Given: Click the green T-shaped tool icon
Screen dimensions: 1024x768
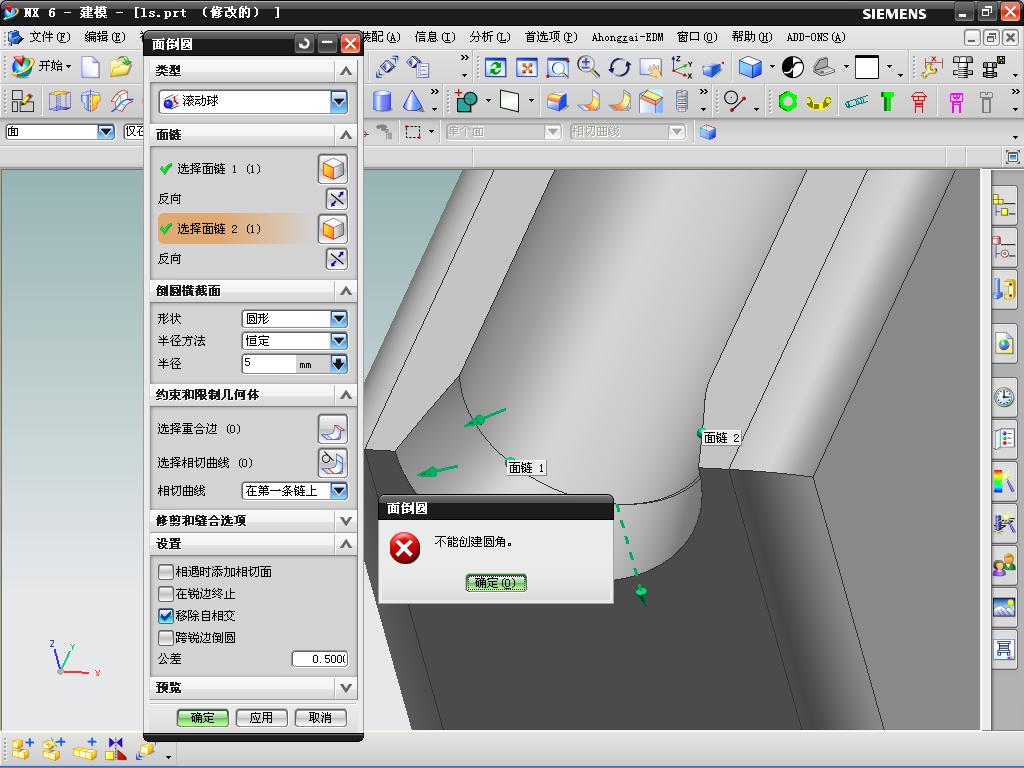Looking at the screenshot, I should 887,101.
